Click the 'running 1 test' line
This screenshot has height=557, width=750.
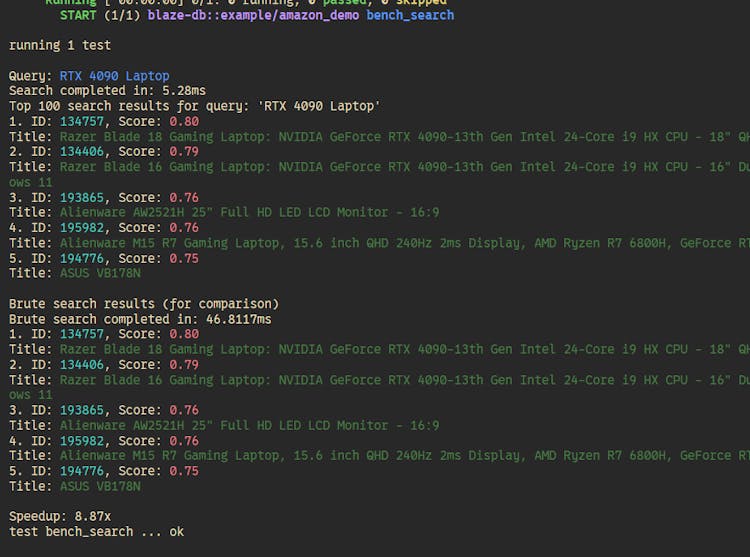pos(60,45)
